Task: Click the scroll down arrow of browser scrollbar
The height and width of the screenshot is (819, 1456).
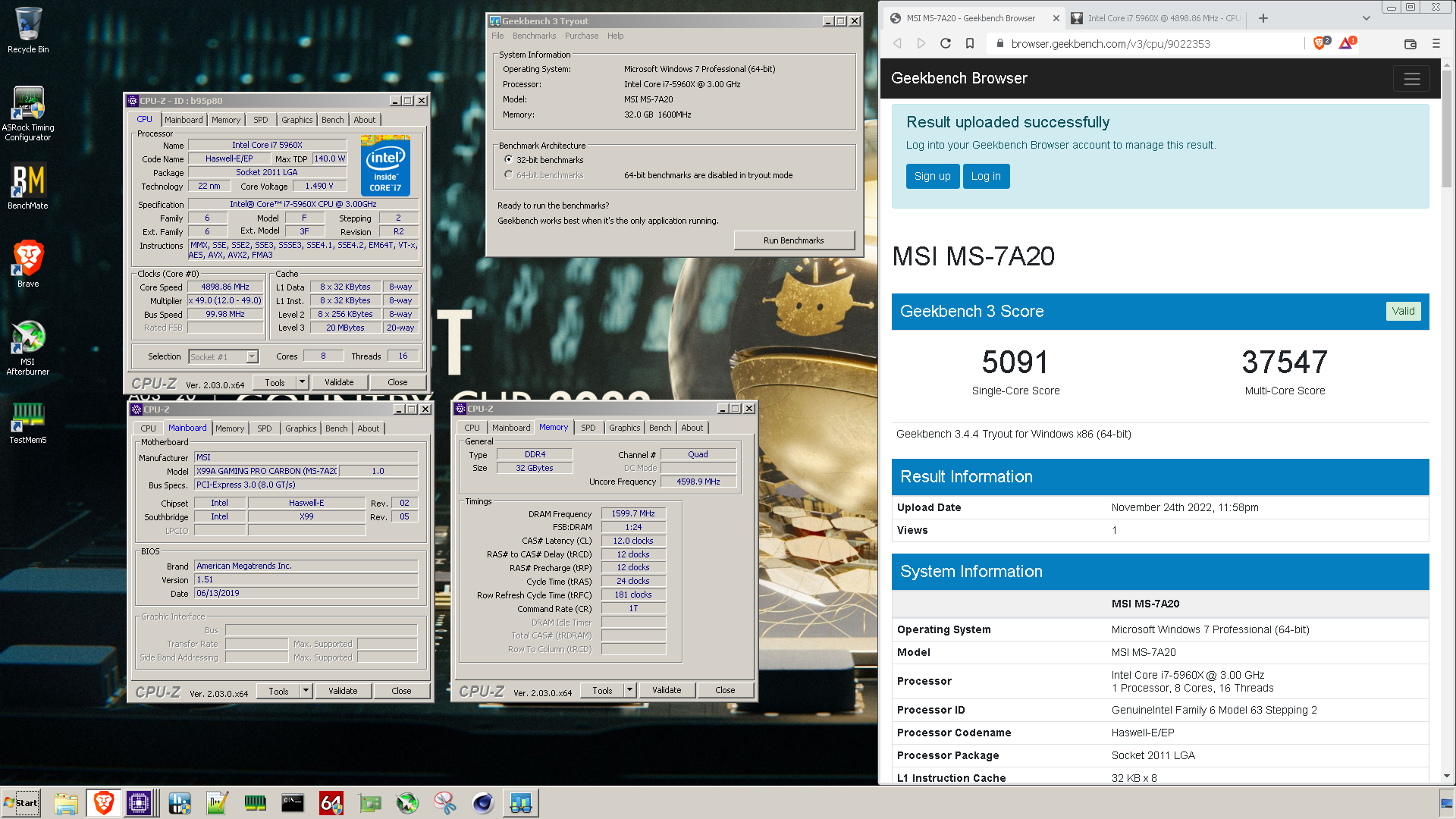Action: click(x=1448, y=777)
